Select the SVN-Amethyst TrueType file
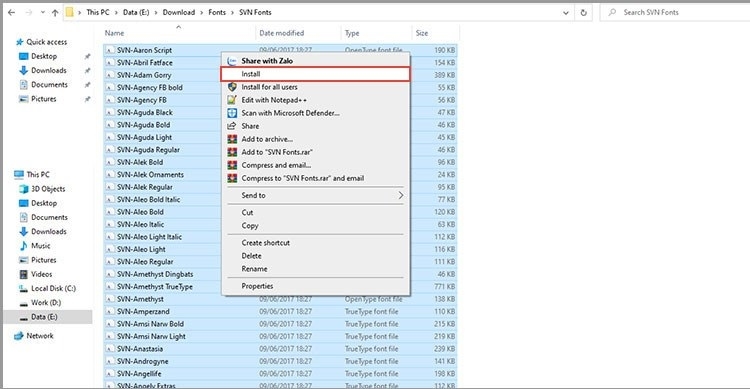Screen dimensions: 750x389 [154, 287]
